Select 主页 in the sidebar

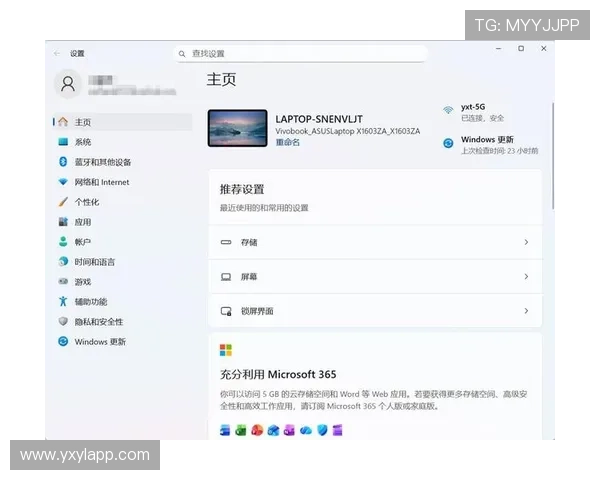122,122
